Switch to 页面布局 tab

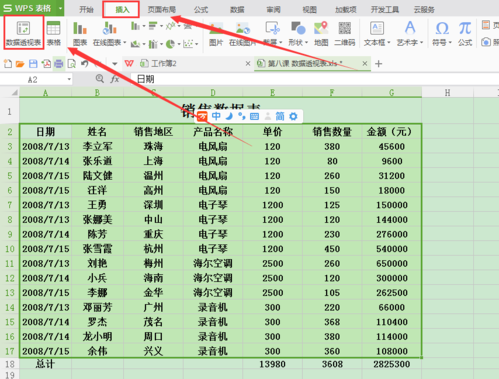[x=162, y=9]
